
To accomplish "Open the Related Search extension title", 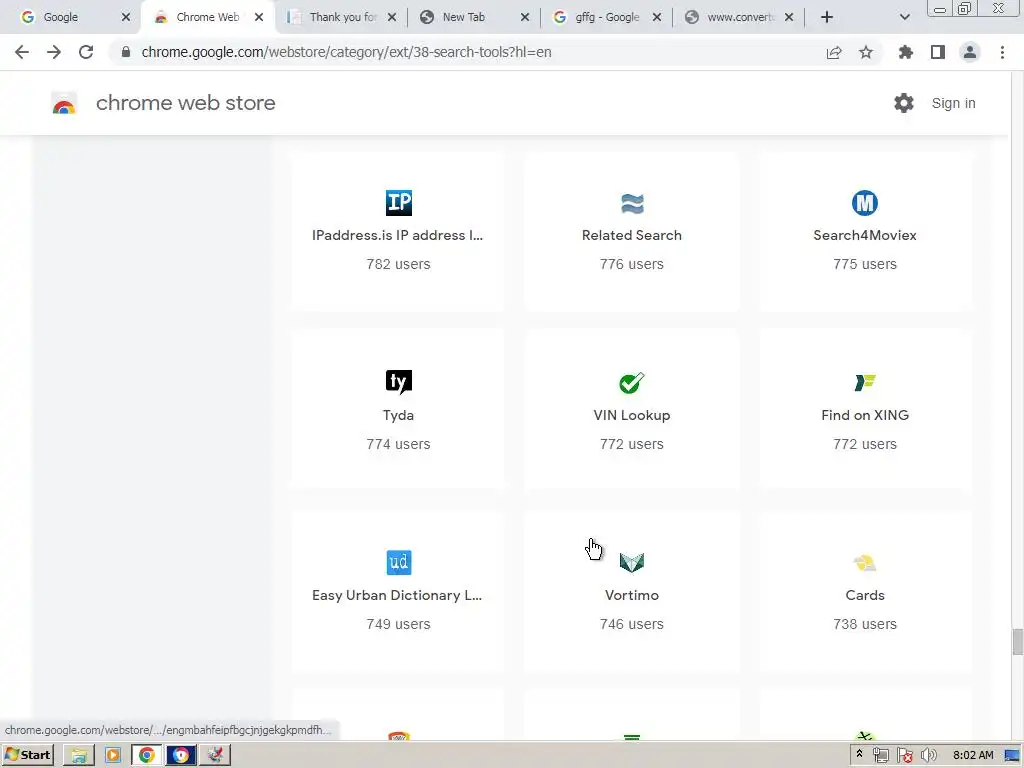I will coord(632,235).
